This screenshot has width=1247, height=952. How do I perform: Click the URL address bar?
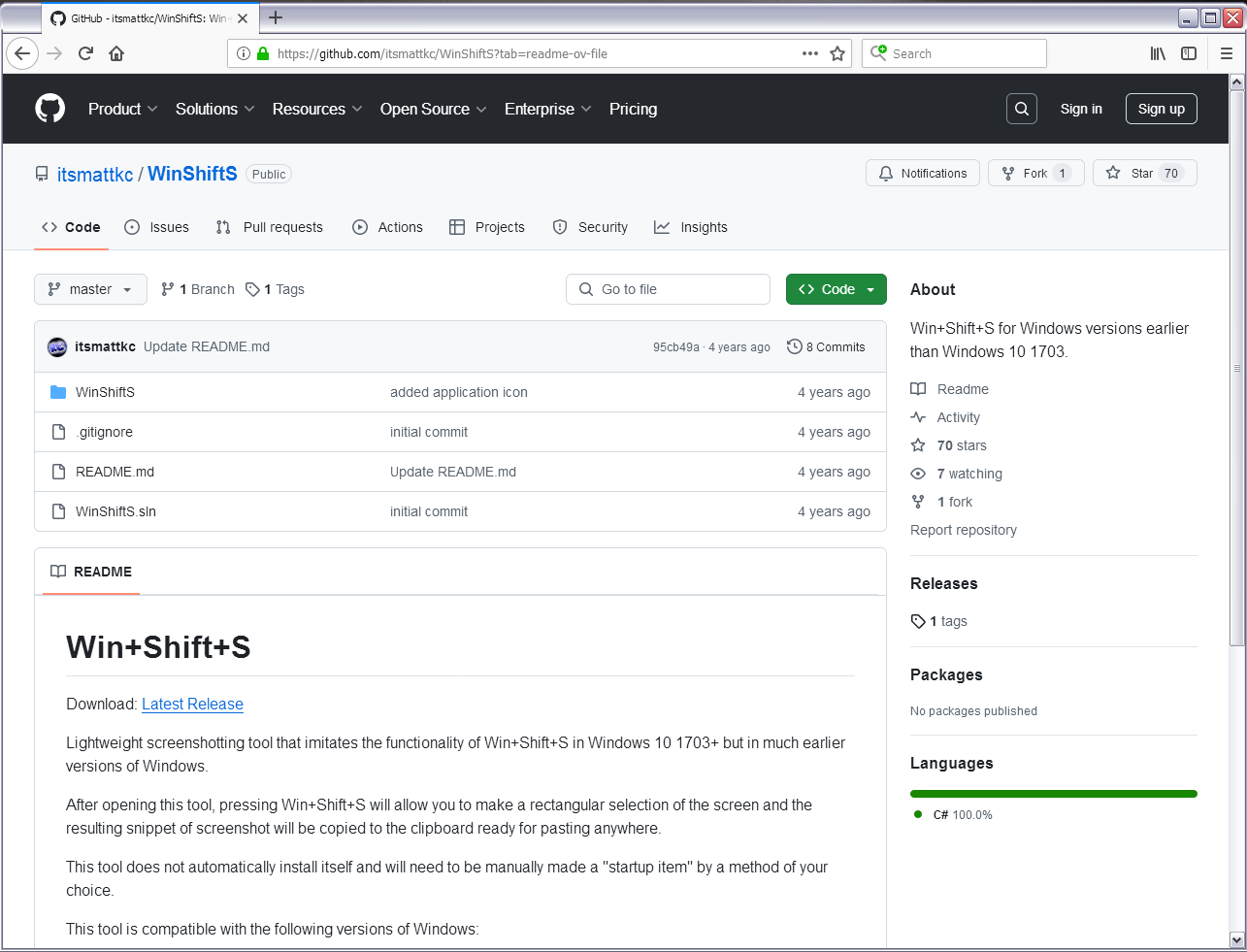(539, 53)
